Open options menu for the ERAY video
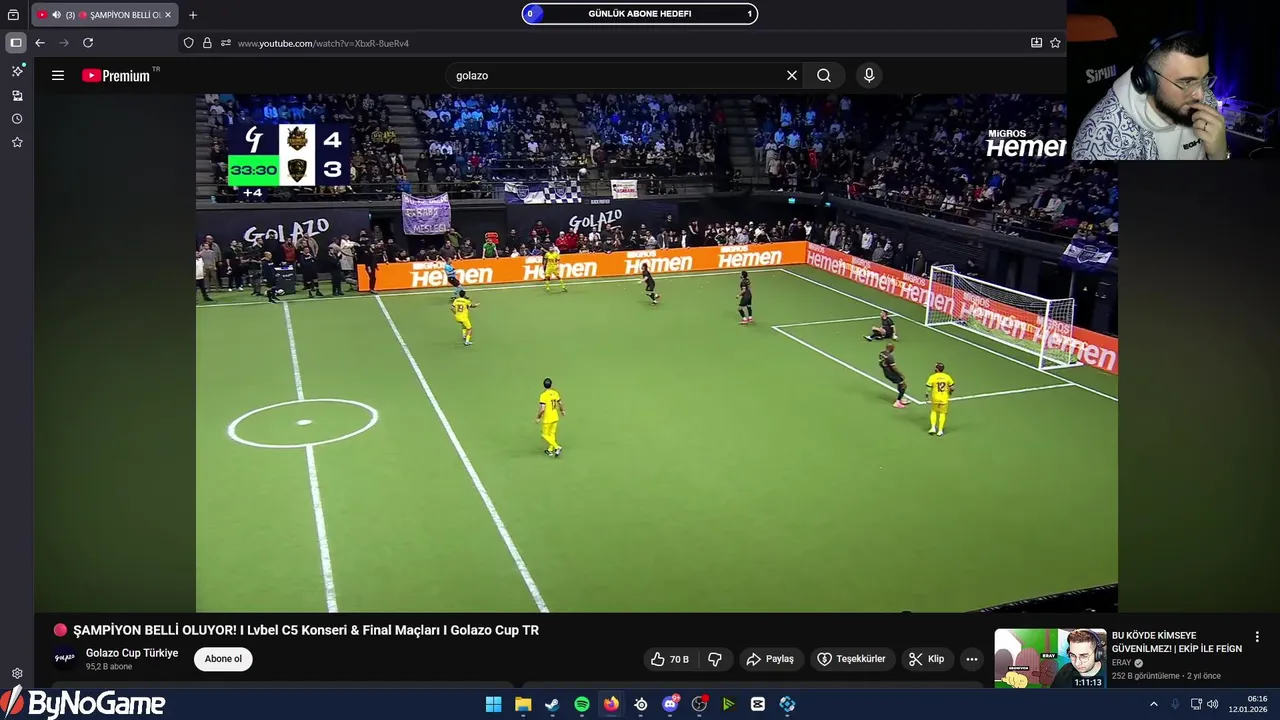The image size is (1280, 720). [1257, 637]
